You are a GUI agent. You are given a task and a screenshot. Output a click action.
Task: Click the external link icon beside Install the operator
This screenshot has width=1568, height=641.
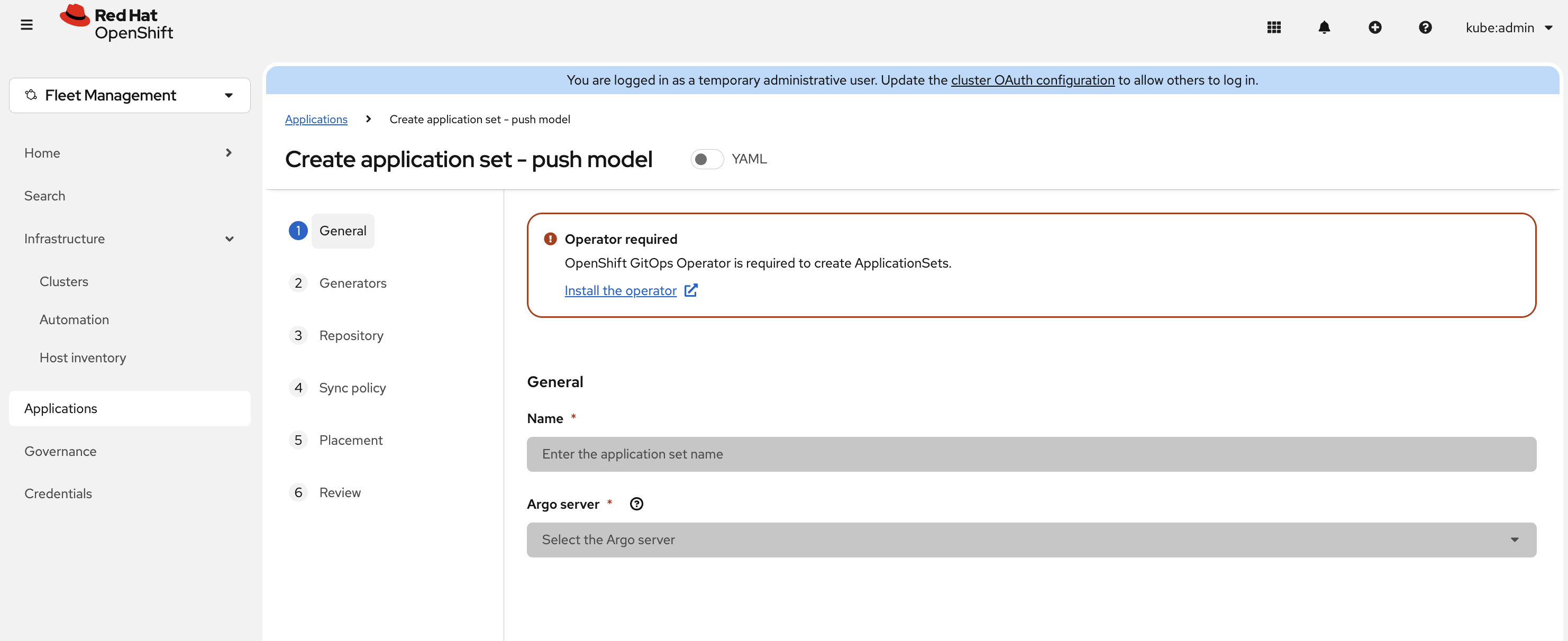click(x=691, y=290)
